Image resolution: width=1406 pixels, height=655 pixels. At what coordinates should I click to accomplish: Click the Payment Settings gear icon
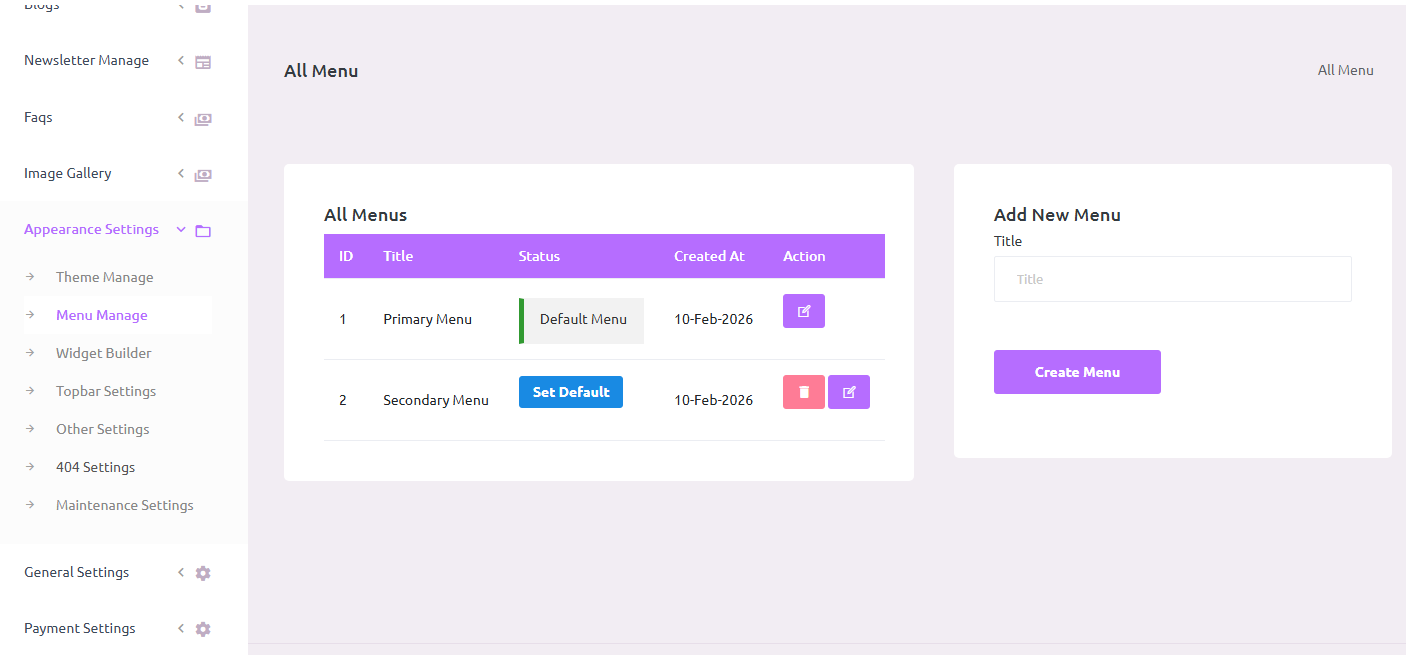203,629
